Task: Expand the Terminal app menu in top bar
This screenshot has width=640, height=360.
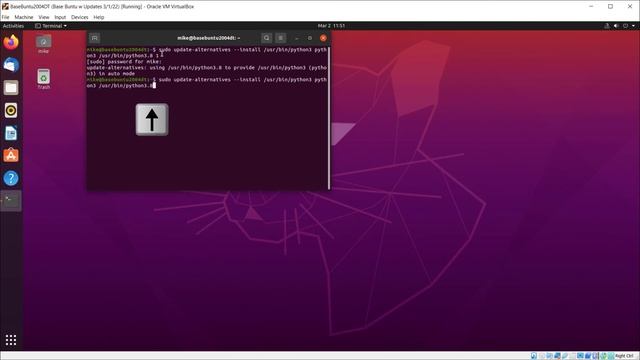Action: coord(51,26)
